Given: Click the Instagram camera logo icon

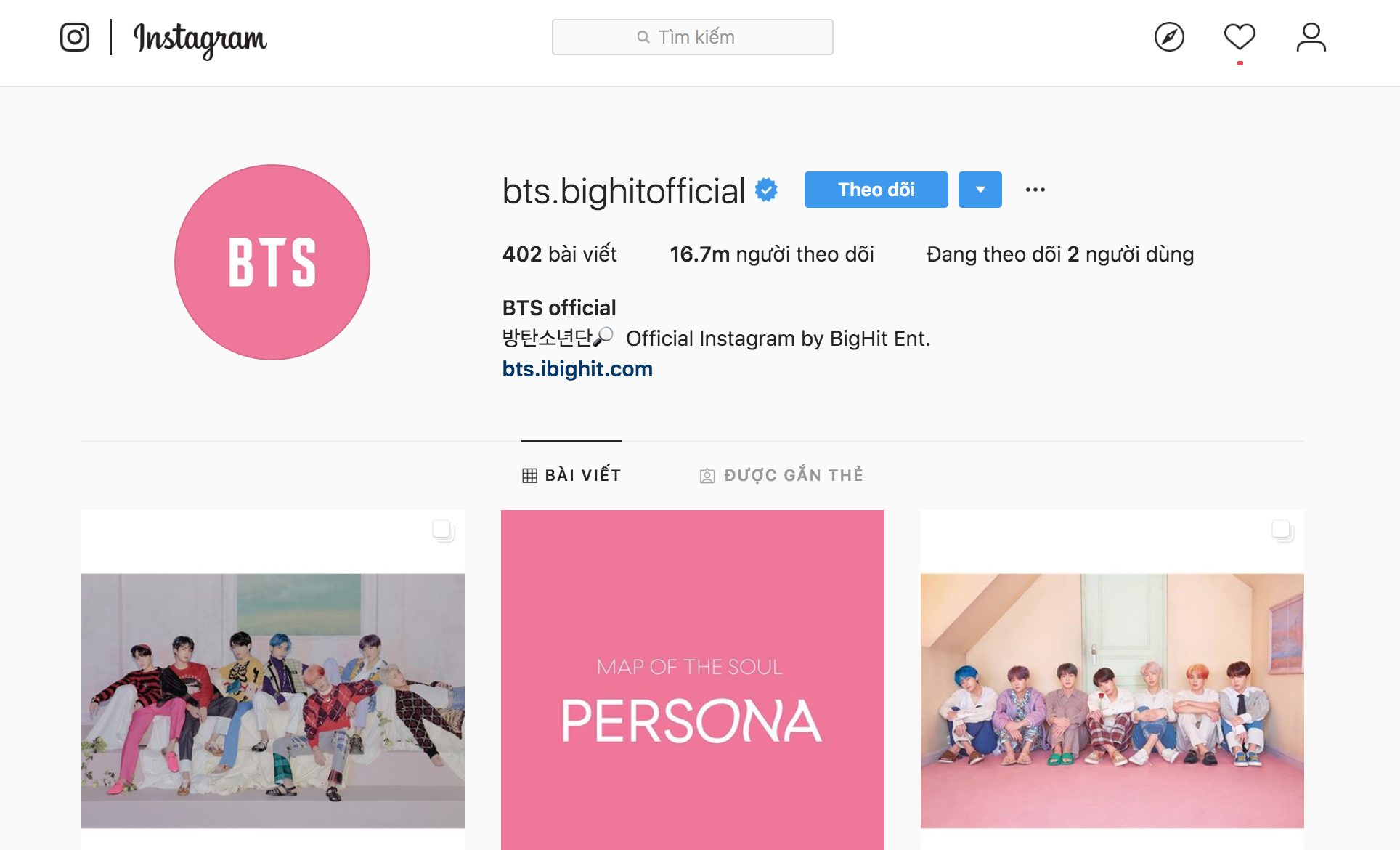Looking at the screenshot, I should click(75, 37).
